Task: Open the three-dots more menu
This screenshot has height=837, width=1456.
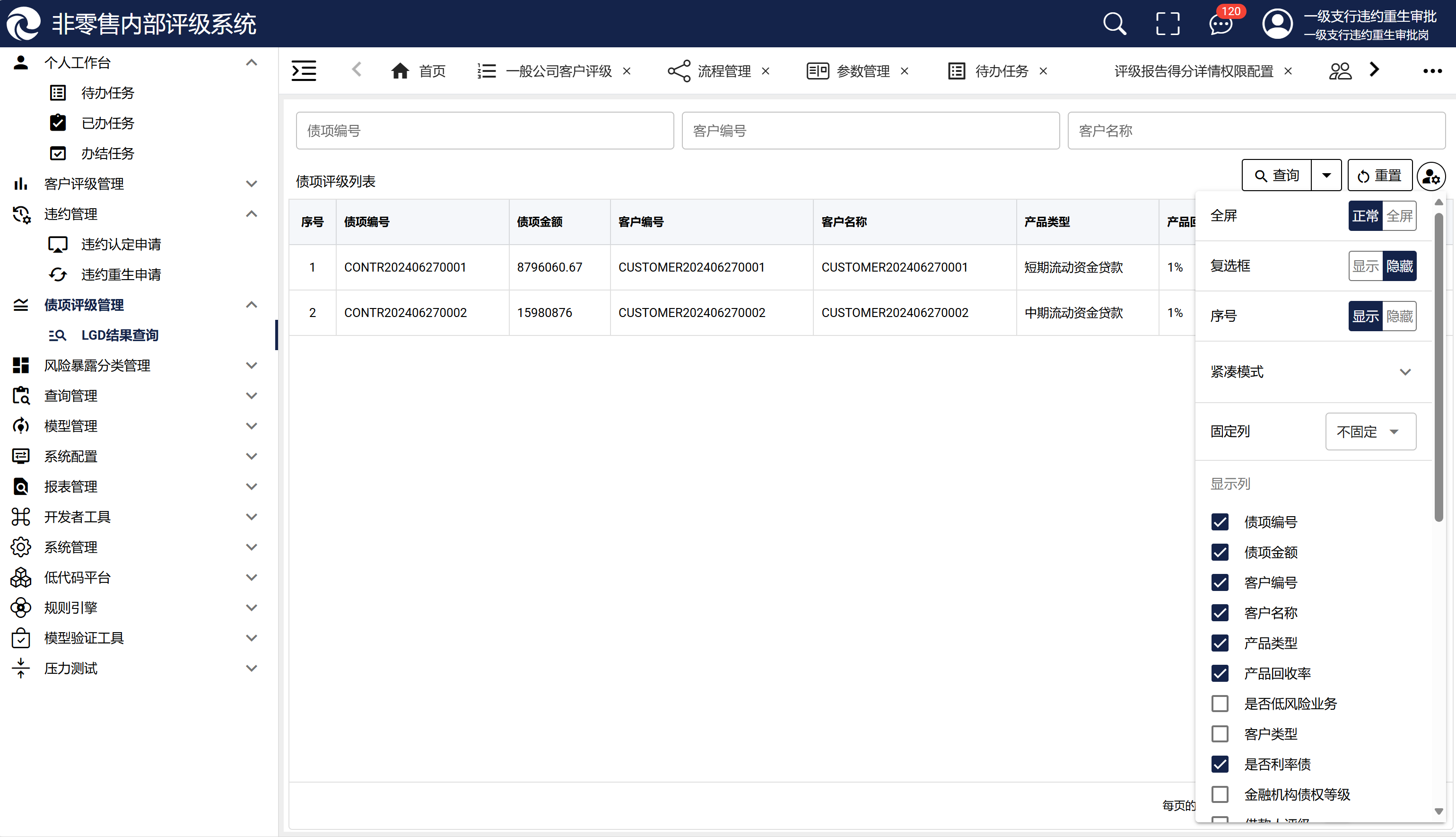Action: [1432, 70]
